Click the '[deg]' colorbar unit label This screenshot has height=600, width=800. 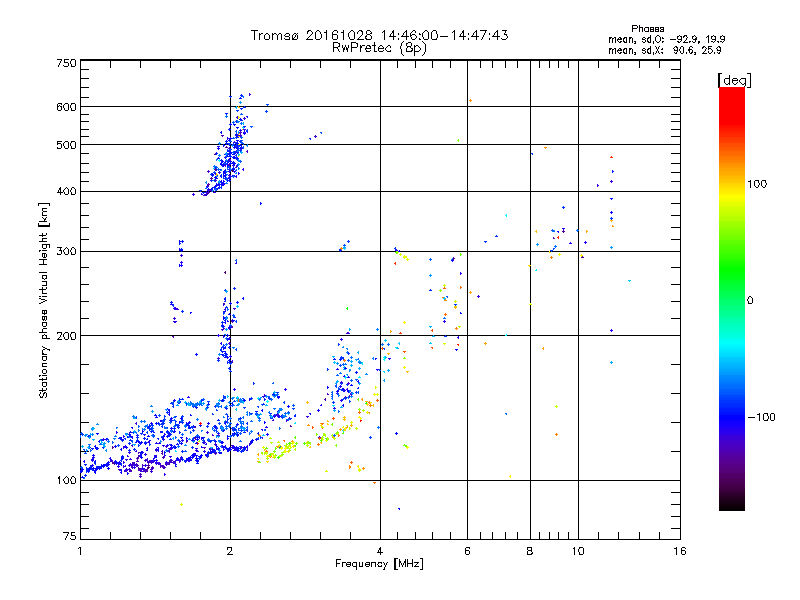coord(734,80)
